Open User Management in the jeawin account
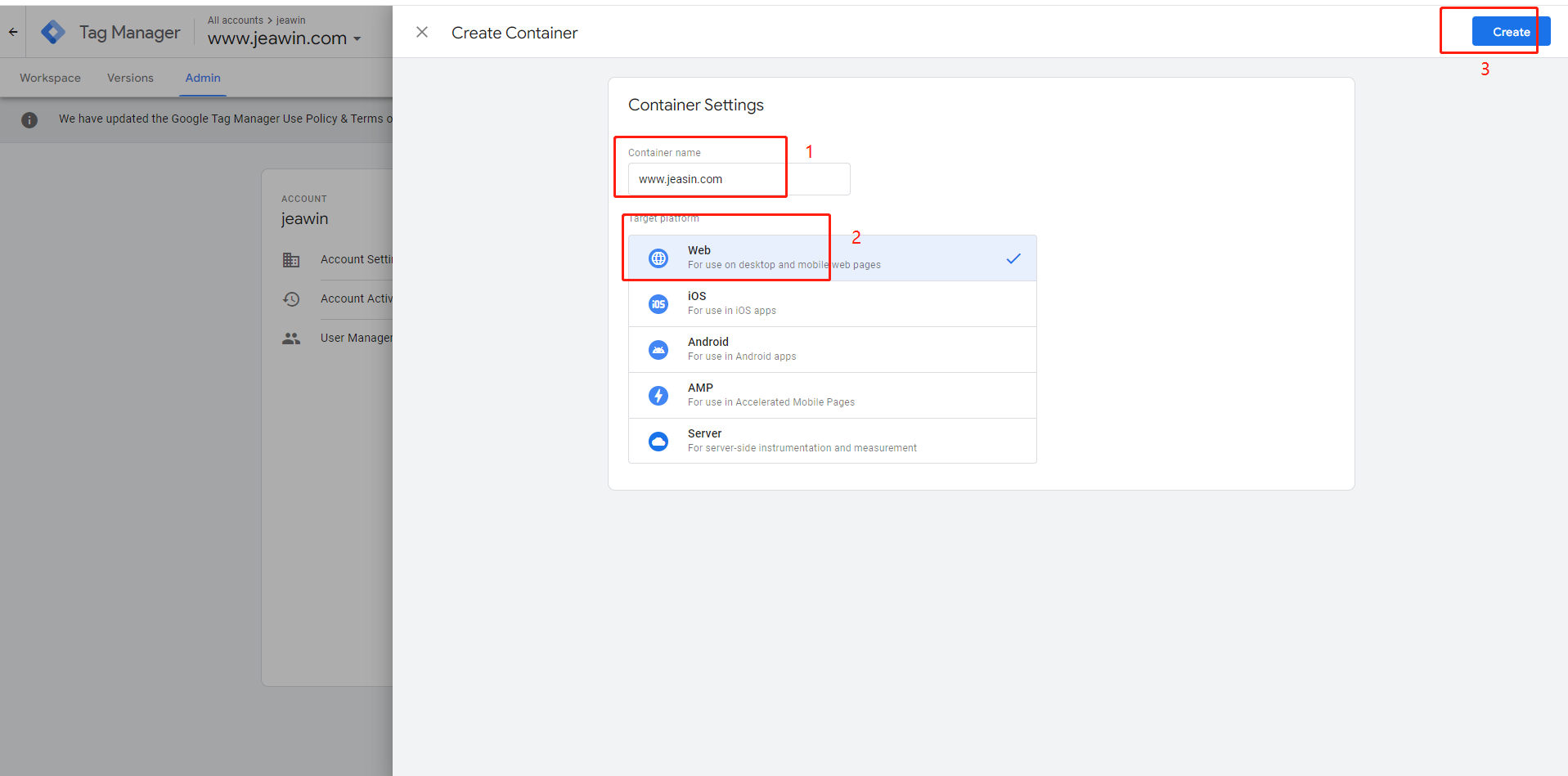Screen dimensions: 1568x776 click(x=357, y=338)
